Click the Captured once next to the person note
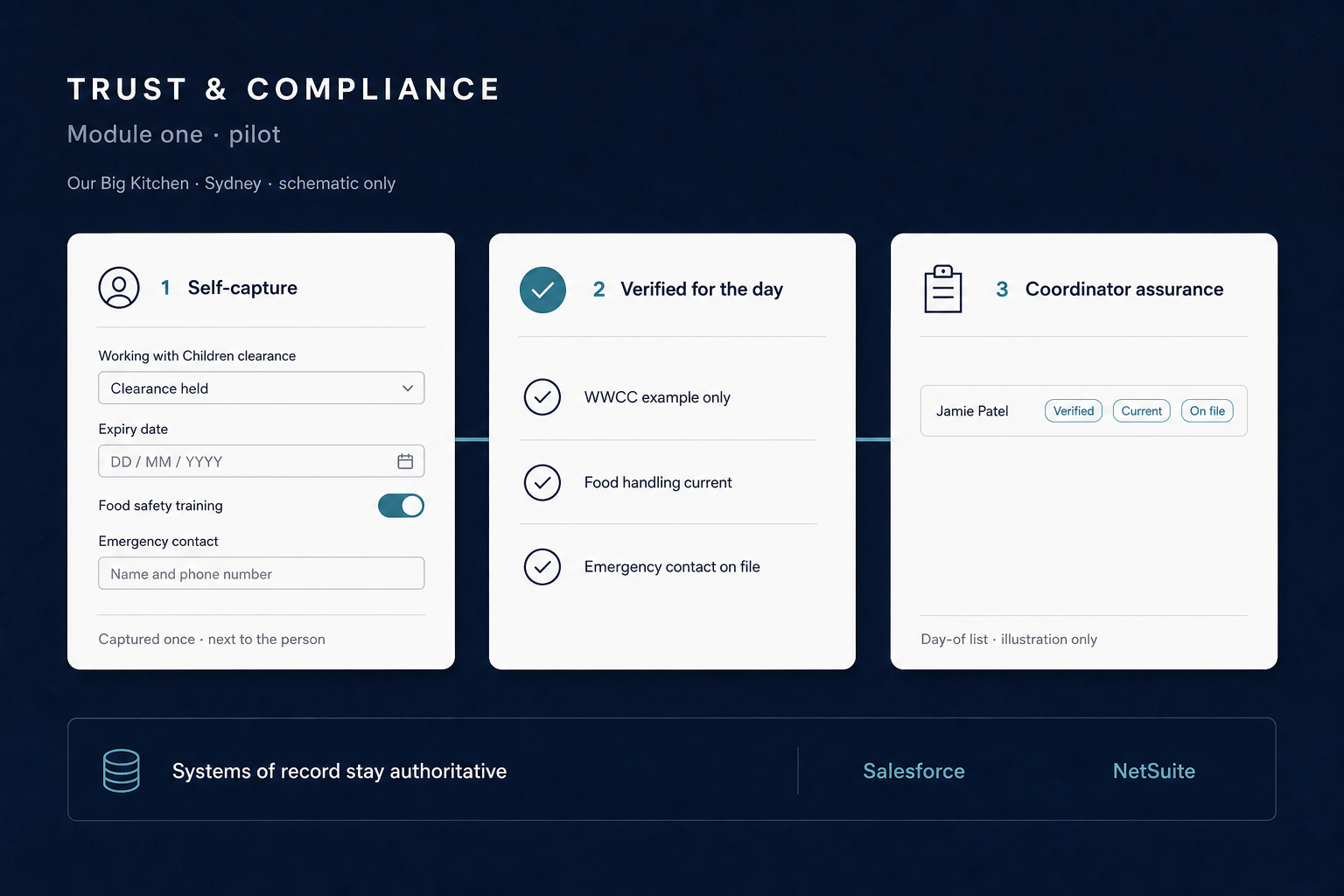Viewport: 1344px width, 896px height. click(212, 640)
